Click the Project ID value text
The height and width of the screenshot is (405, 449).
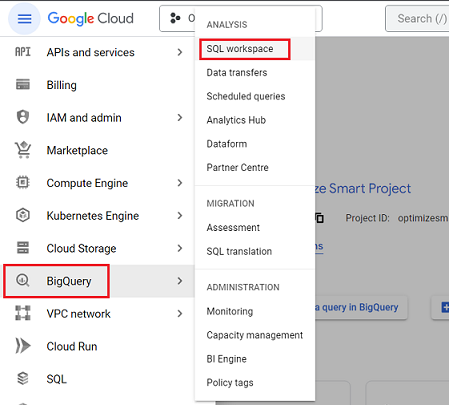pyautogui.click(x=423, y=218)
